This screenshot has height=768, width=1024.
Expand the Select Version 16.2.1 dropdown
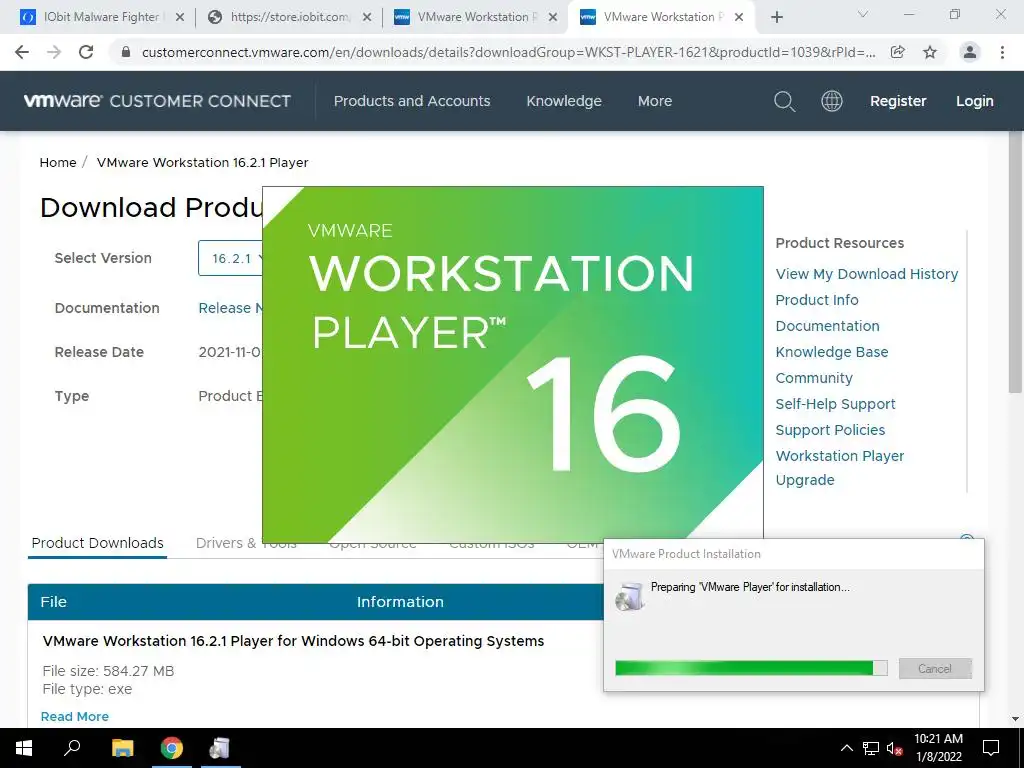(231, 258)
